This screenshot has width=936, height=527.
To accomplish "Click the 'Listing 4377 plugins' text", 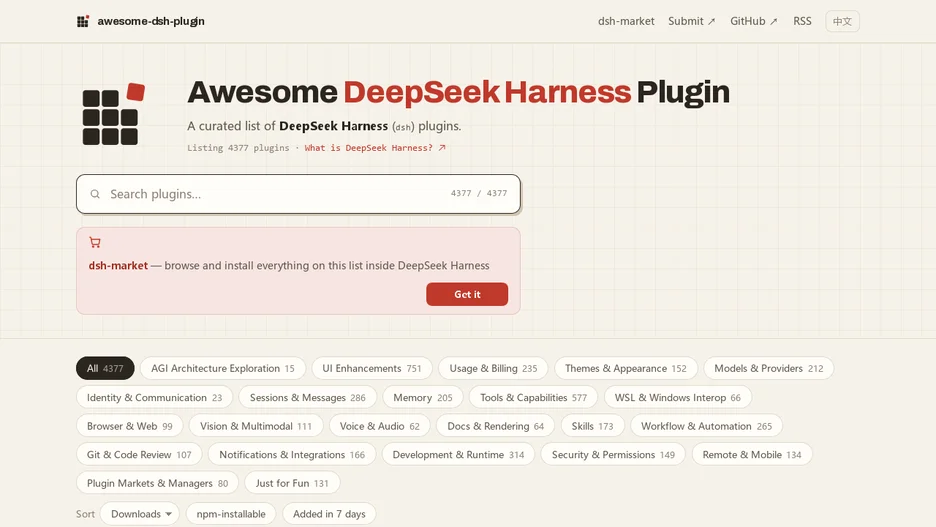I will pos(238,147).
